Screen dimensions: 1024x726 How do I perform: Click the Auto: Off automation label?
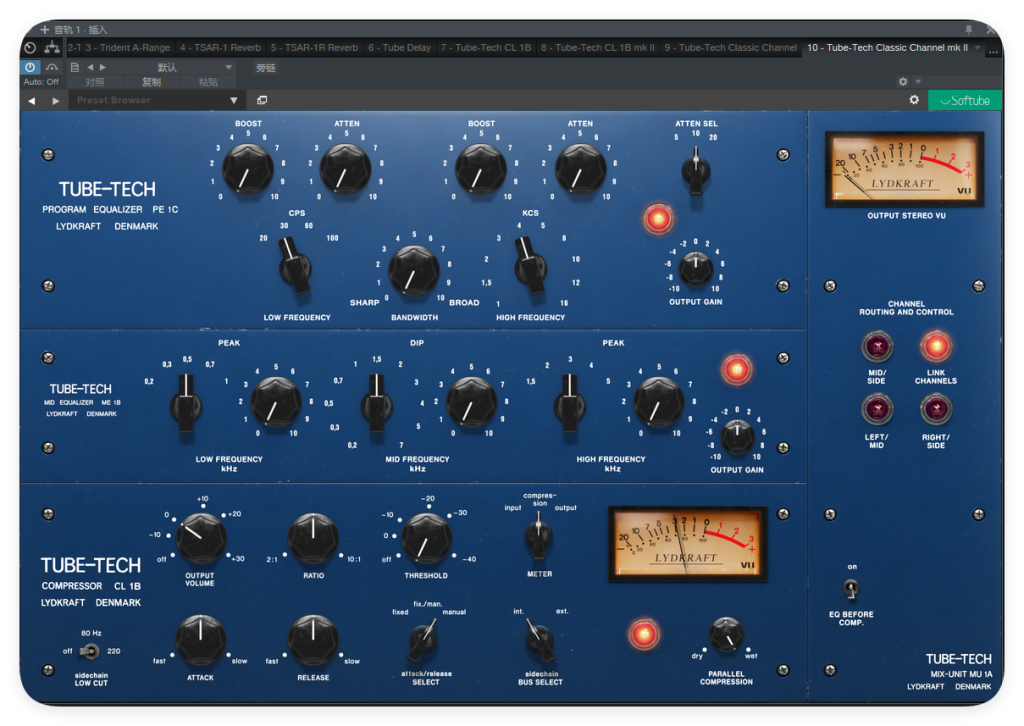pos(41,82)
